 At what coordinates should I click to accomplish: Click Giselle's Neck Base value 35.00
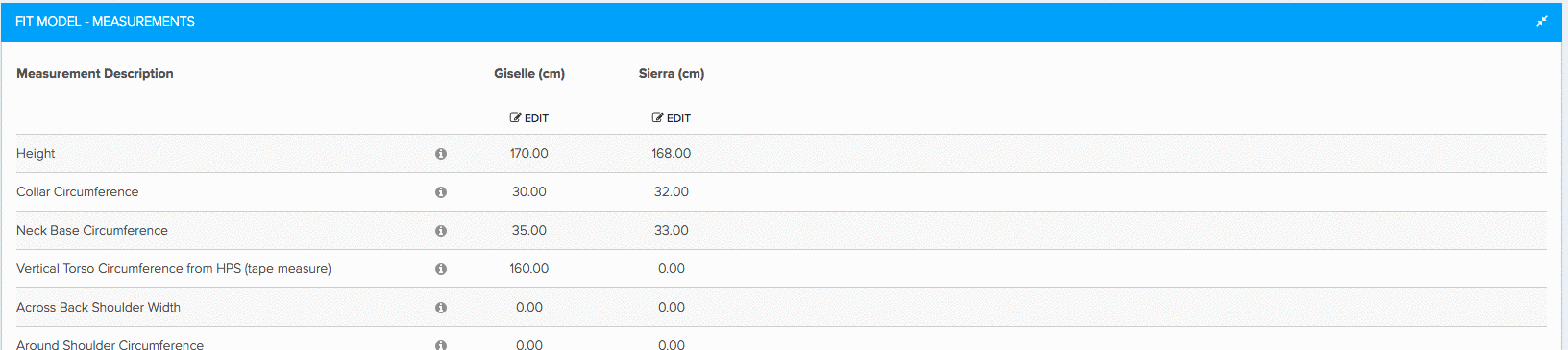point(529,231)
